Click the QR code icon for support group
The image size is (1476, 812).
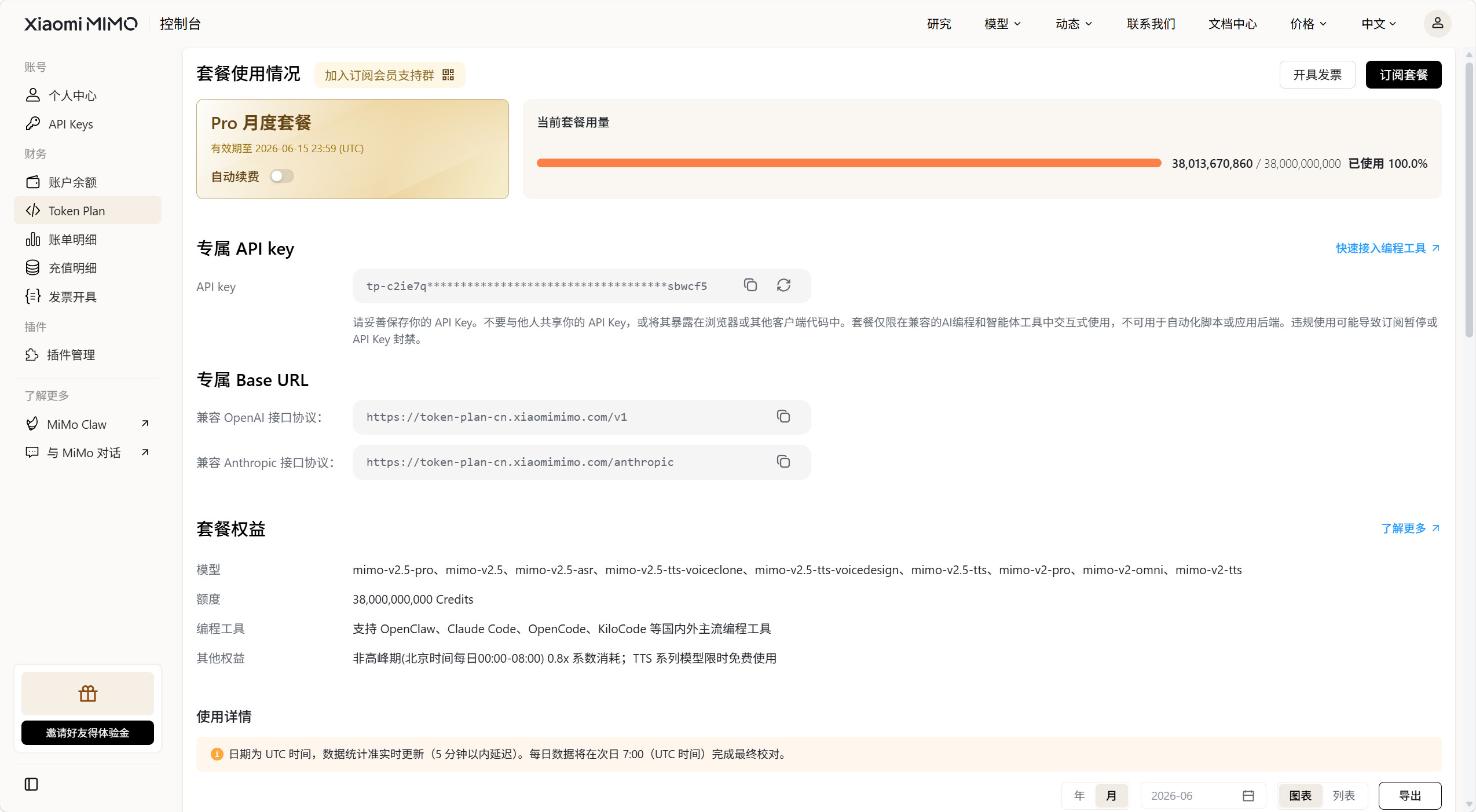point(448,75)
